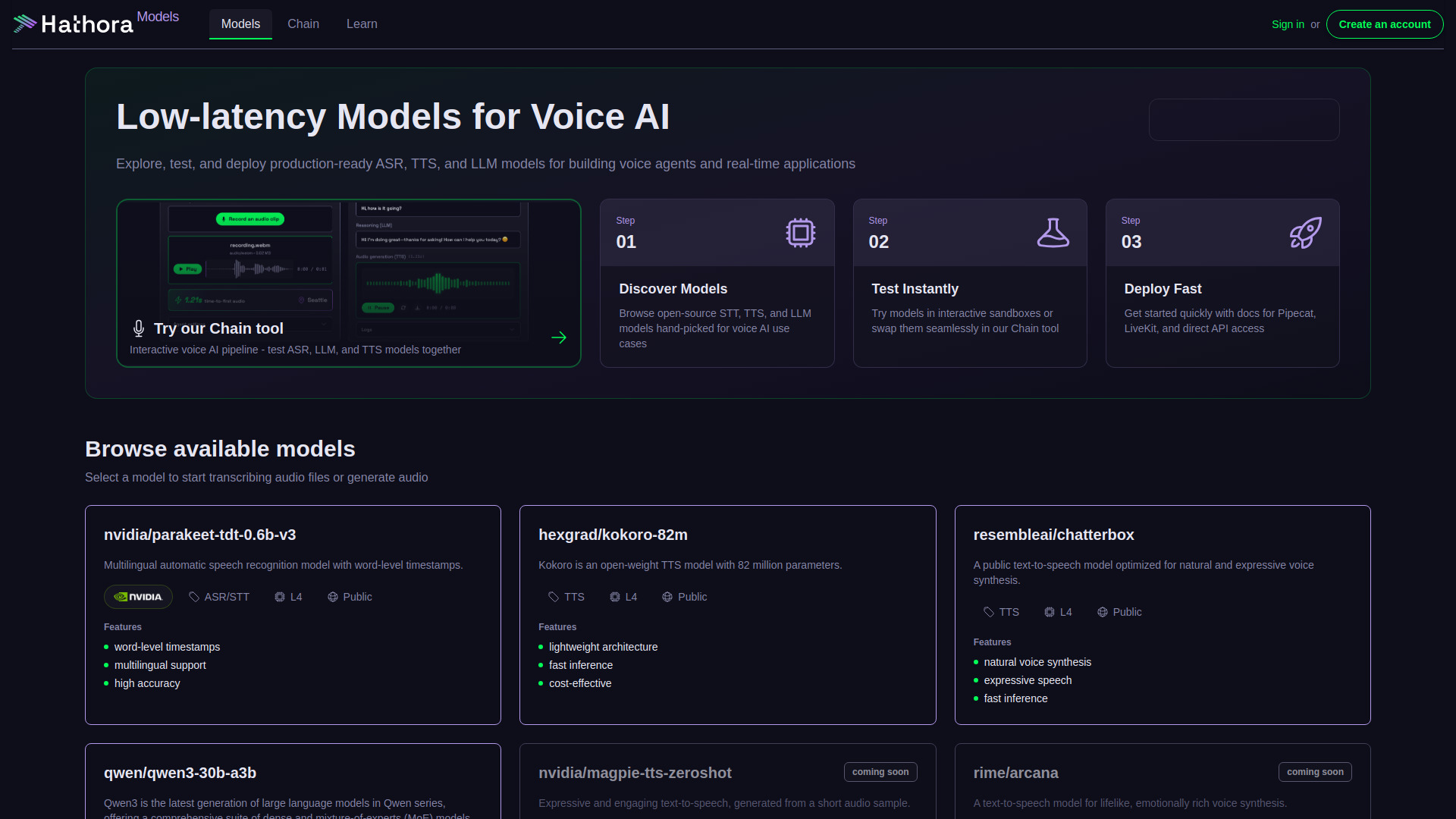Click the chip icon in Step 01
This screenshot has height=819, width=1456.
(x=800, y=233)
